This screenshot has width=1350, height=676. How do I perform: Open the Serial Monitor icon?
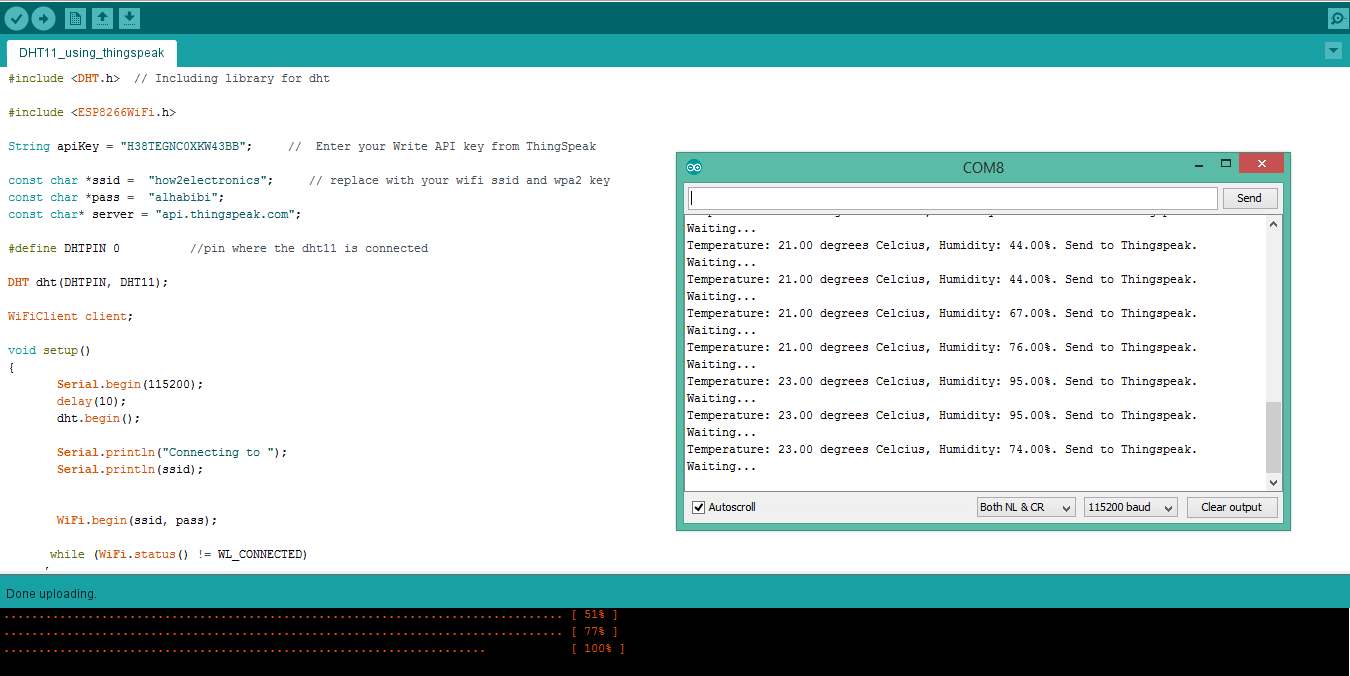point(1337,17)
